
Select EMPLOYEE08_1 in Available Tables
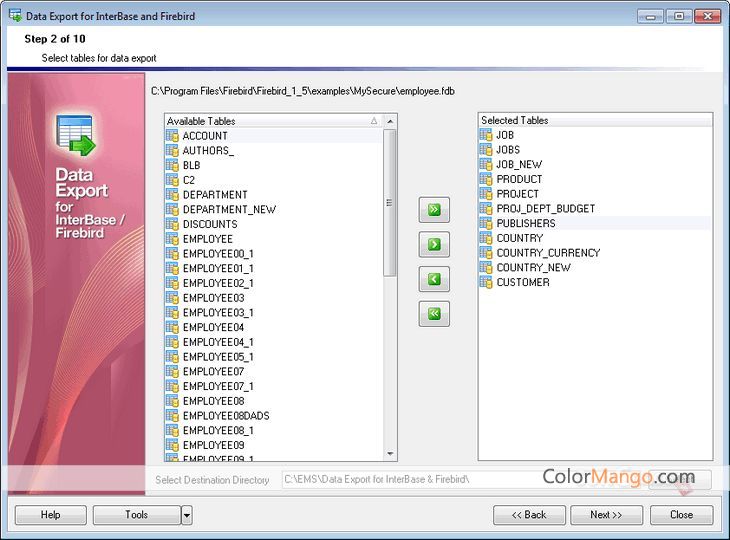tap(218, 431)
